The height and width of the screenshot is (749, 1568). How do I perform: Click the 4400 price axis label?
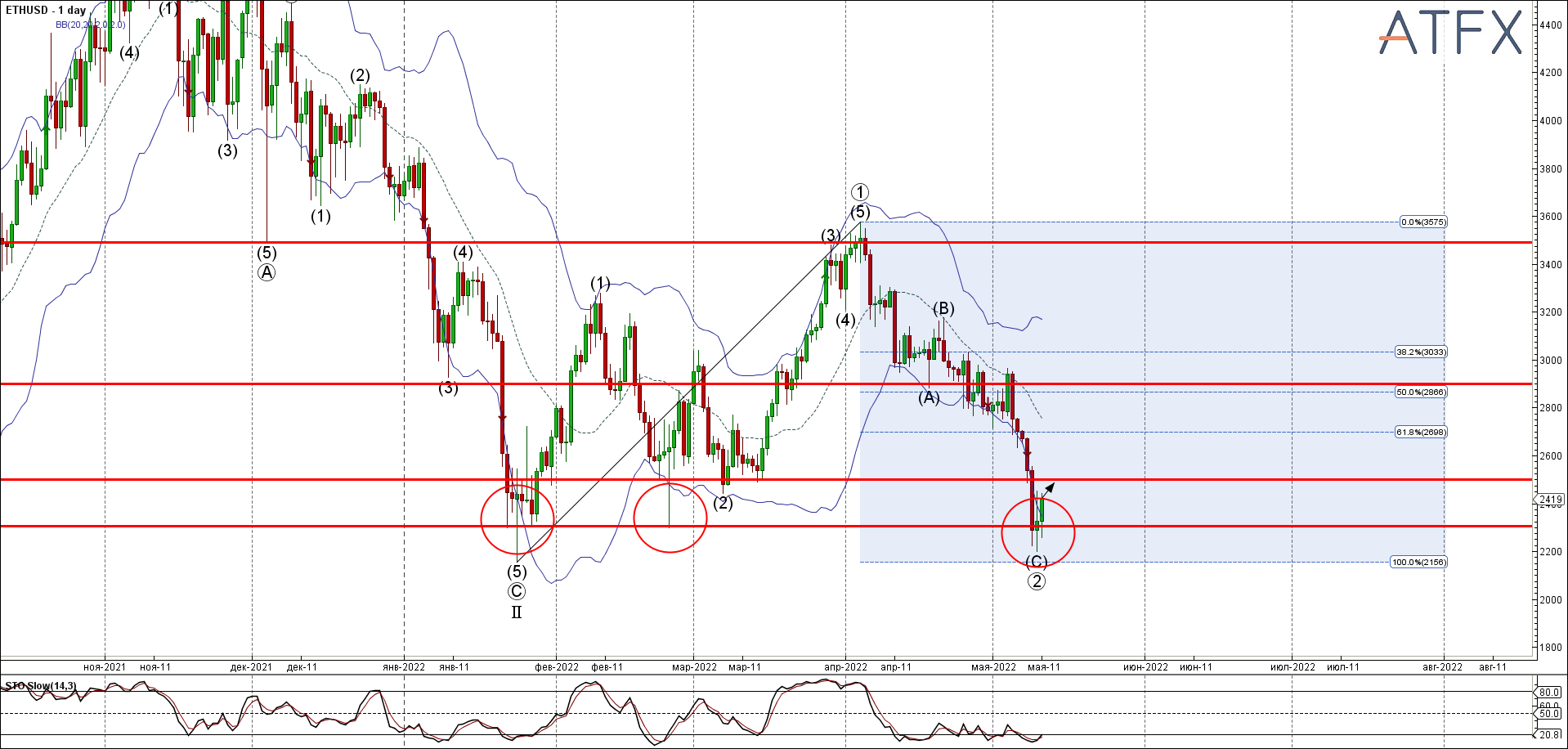point(1550,25)
